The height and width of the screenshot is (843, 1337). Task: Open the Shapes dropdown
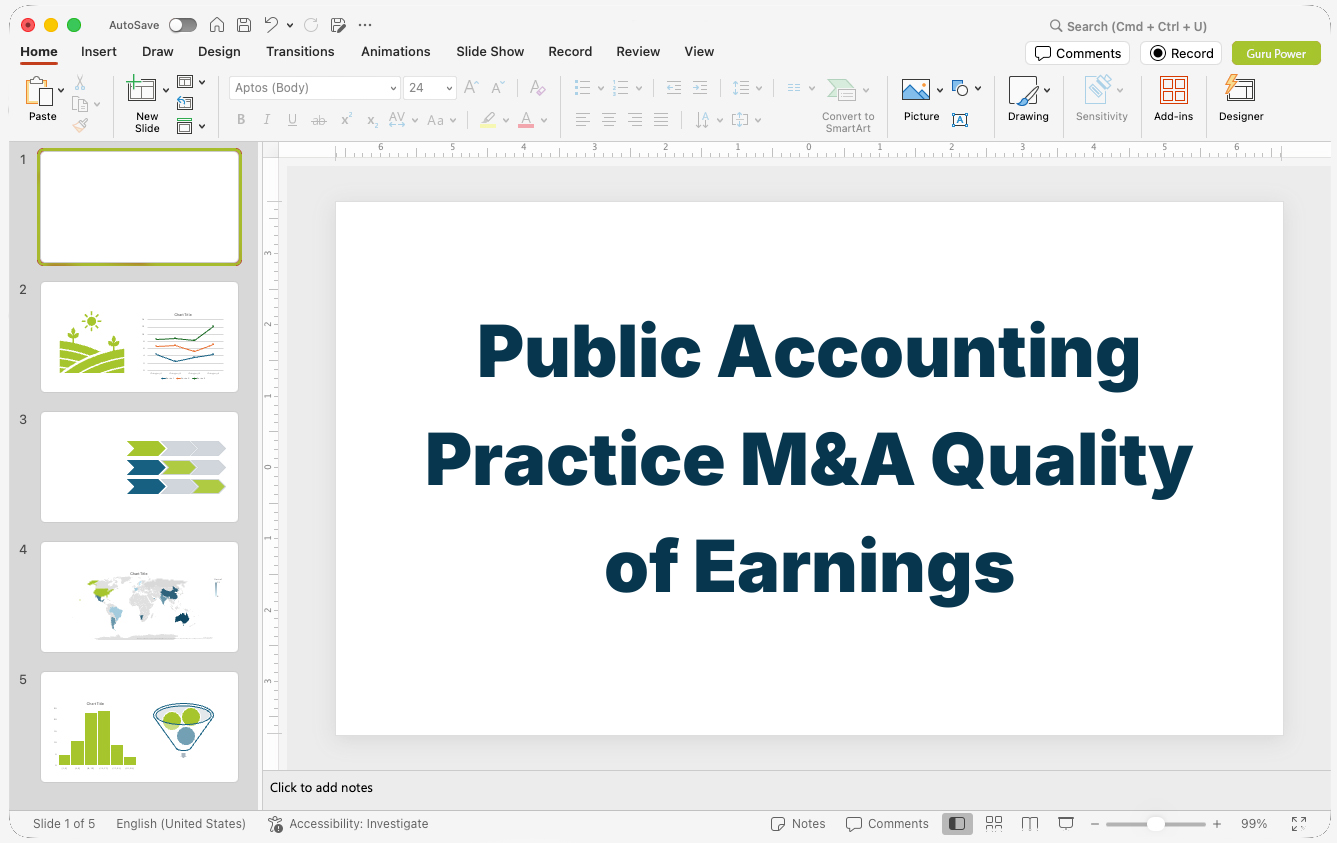[x=966, y=88]
